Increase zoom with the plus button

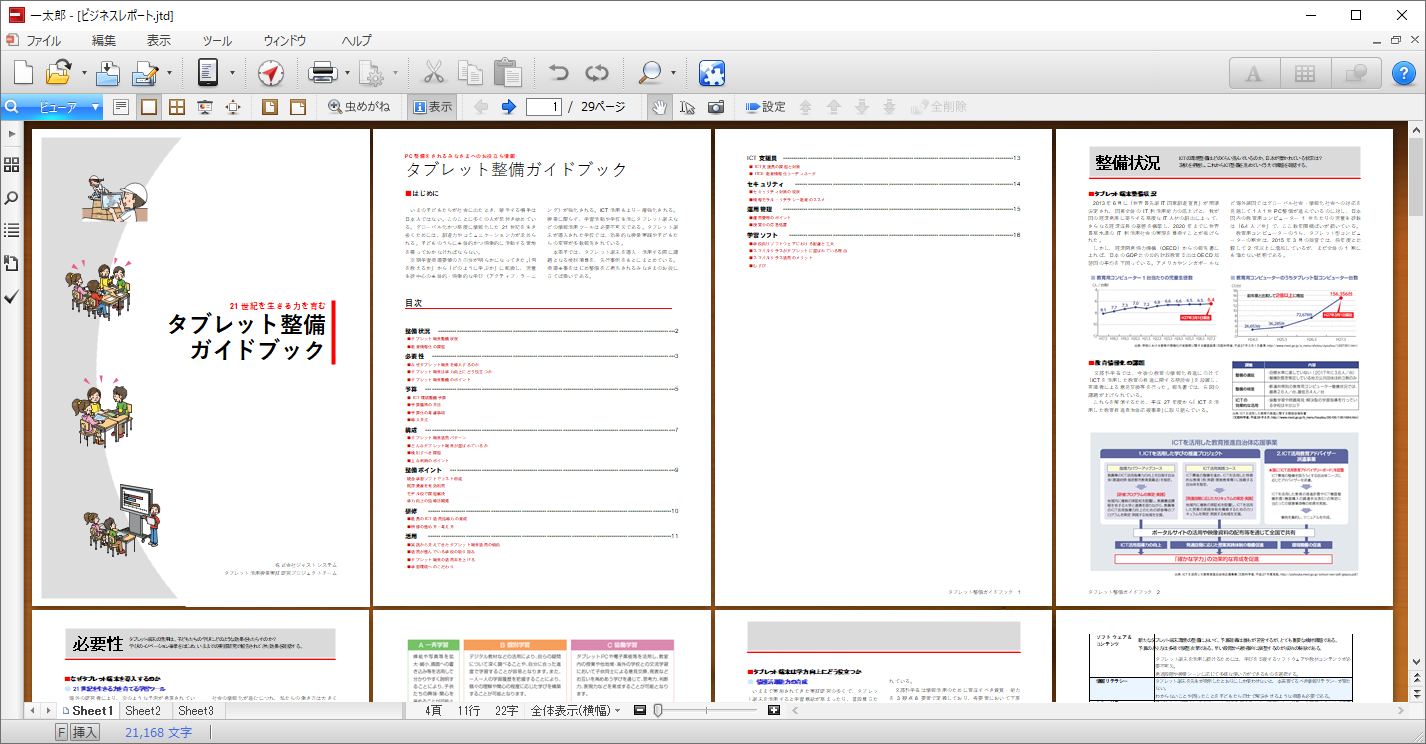[774, 710]
